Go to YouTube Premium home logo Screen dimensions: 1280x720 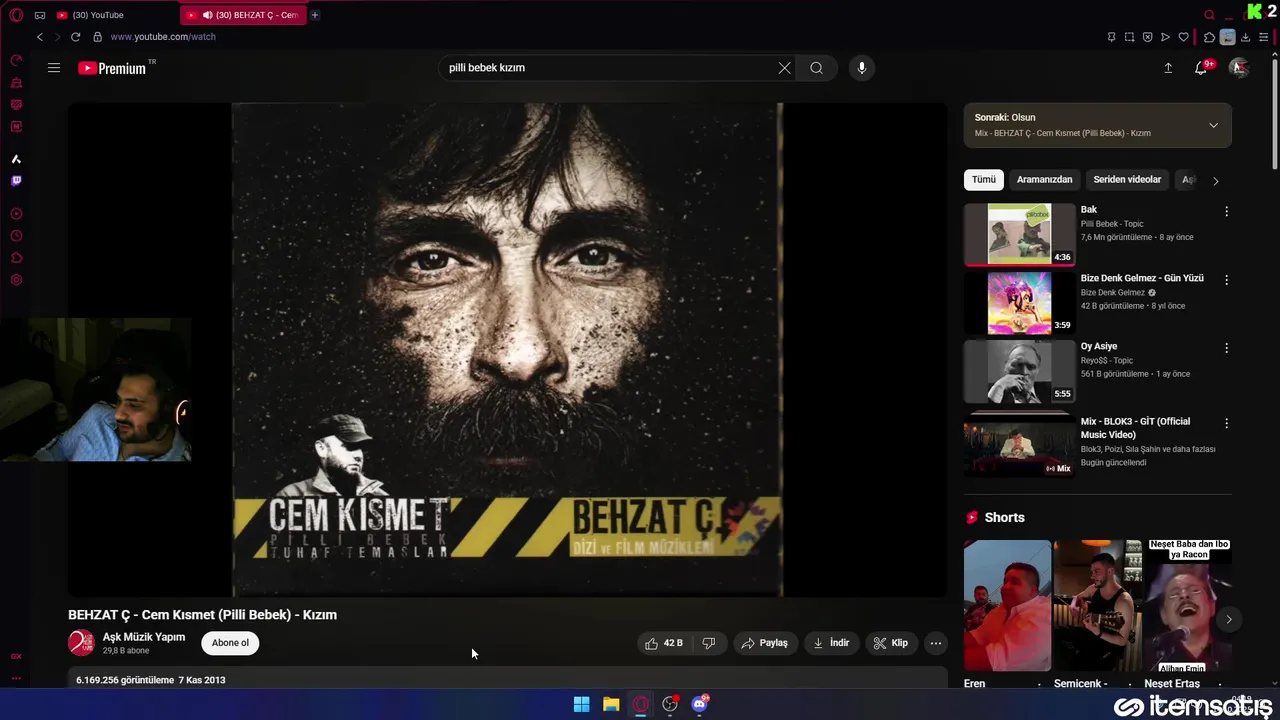[113, 68]
